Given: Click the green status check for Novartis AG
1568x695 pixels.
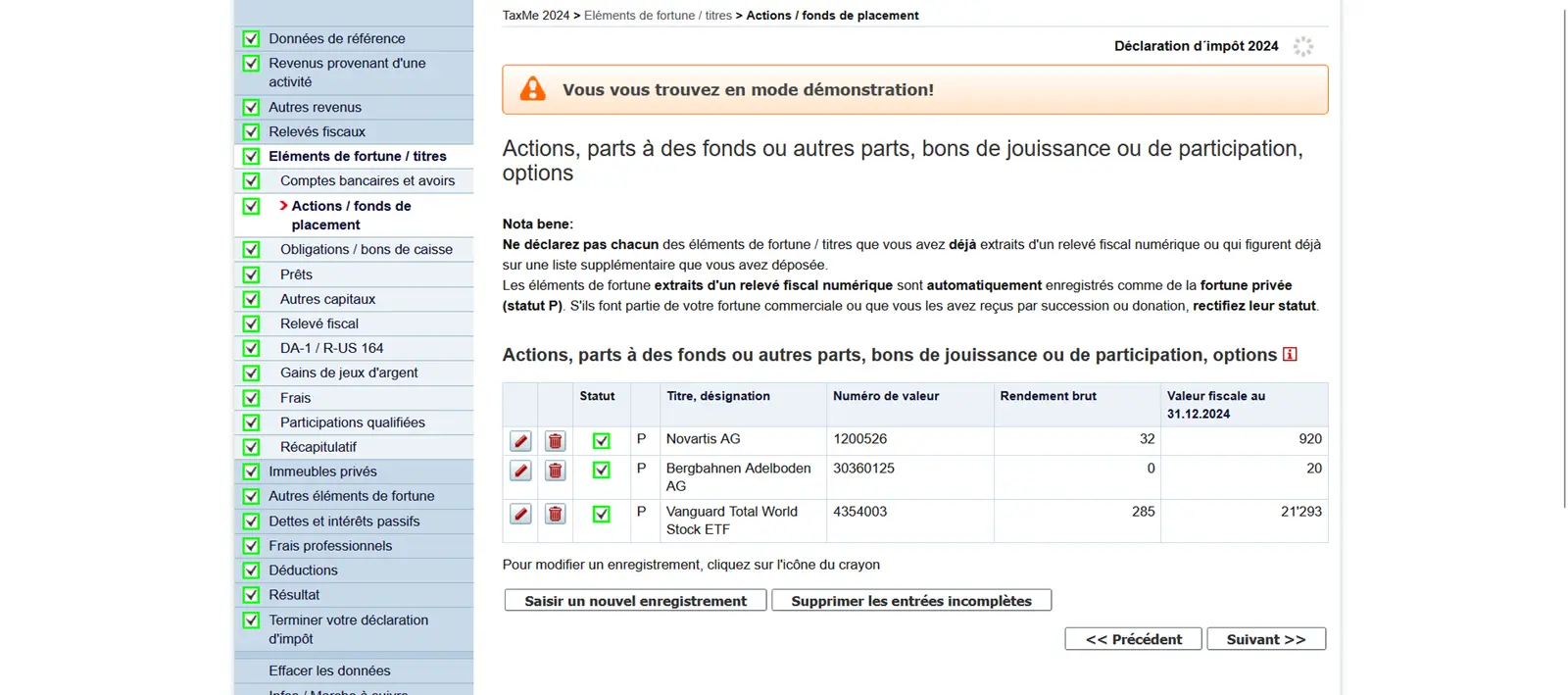Looking at the screenshot, I should [601, 441].
